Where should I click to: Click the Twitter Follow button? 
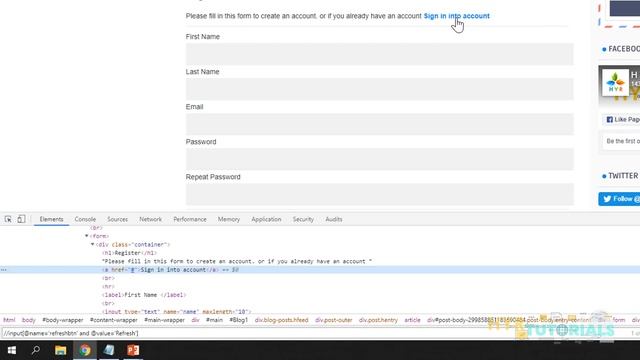pos(619,199)
